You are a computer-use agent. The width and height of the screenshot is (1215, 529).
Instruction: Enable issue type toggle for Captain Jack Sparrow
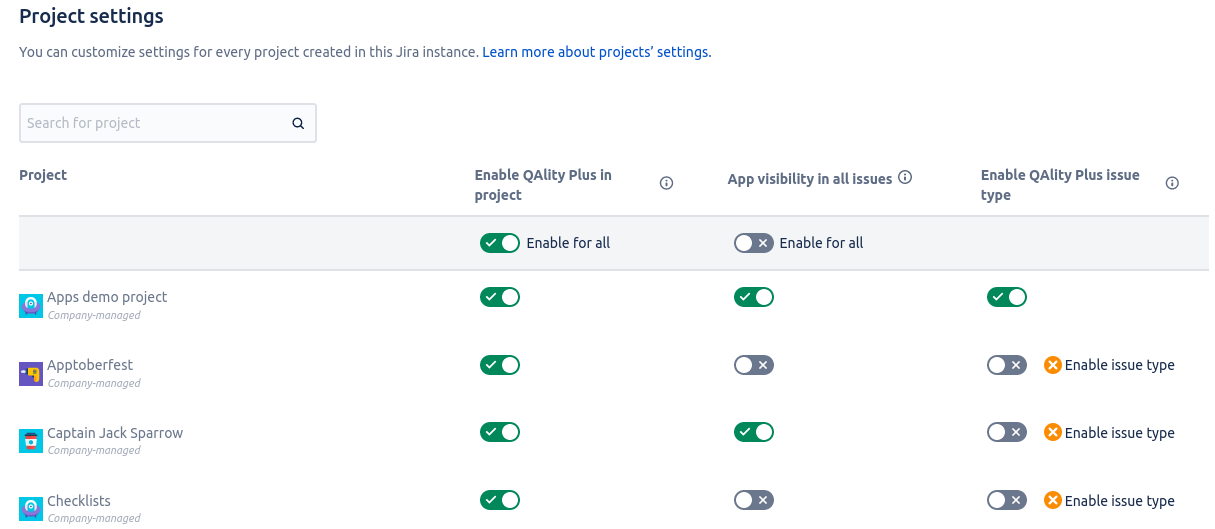[1007, 432]
